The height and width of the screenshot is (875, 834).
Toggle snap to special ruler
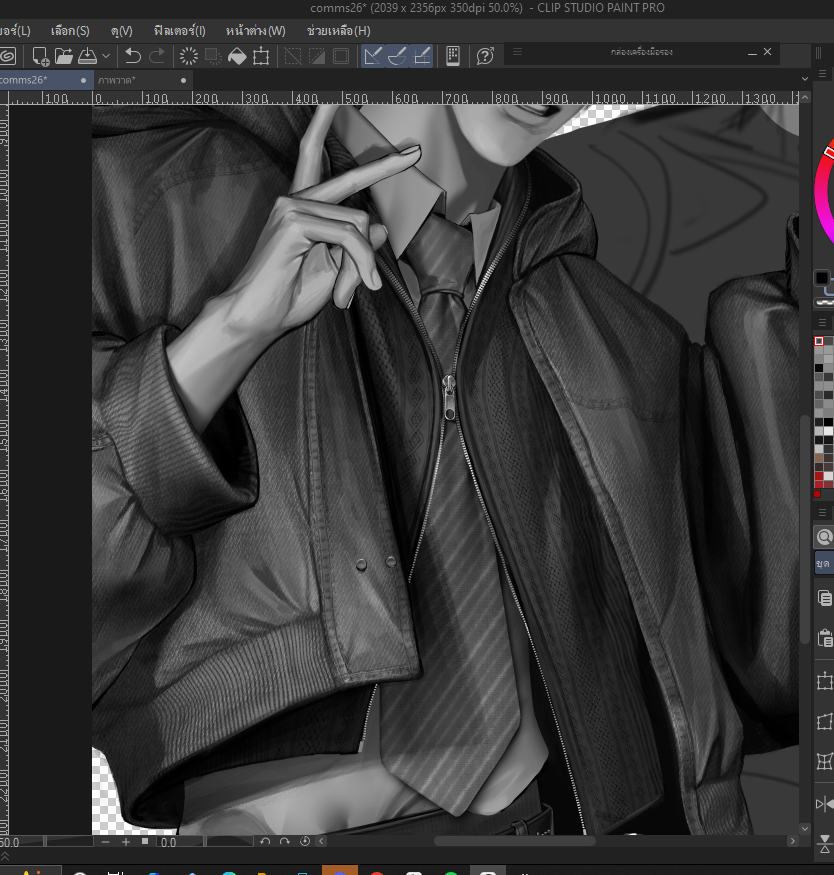[397, 56]
